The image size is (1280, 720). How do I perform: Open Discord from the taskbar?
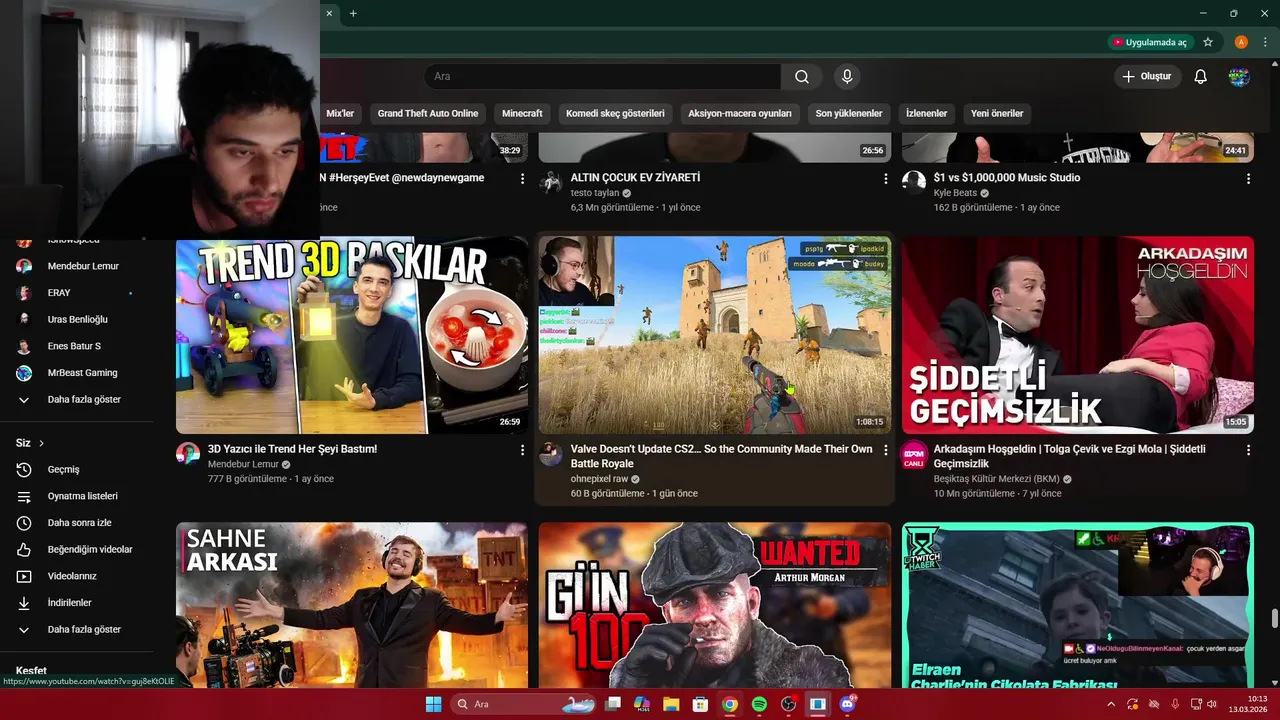(847, 704)
